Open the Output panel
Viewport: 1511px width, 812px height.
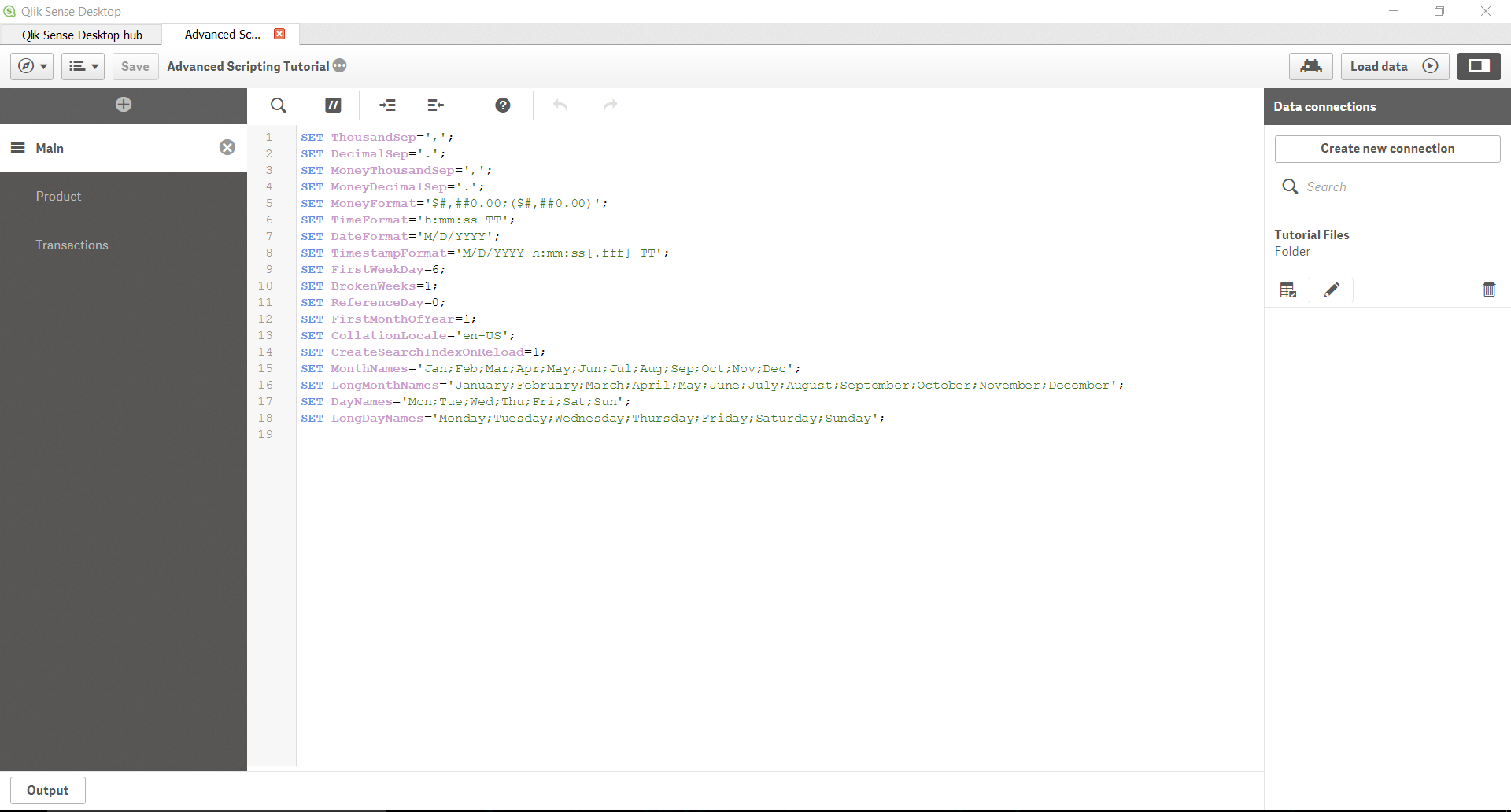(x=48, y=791)
